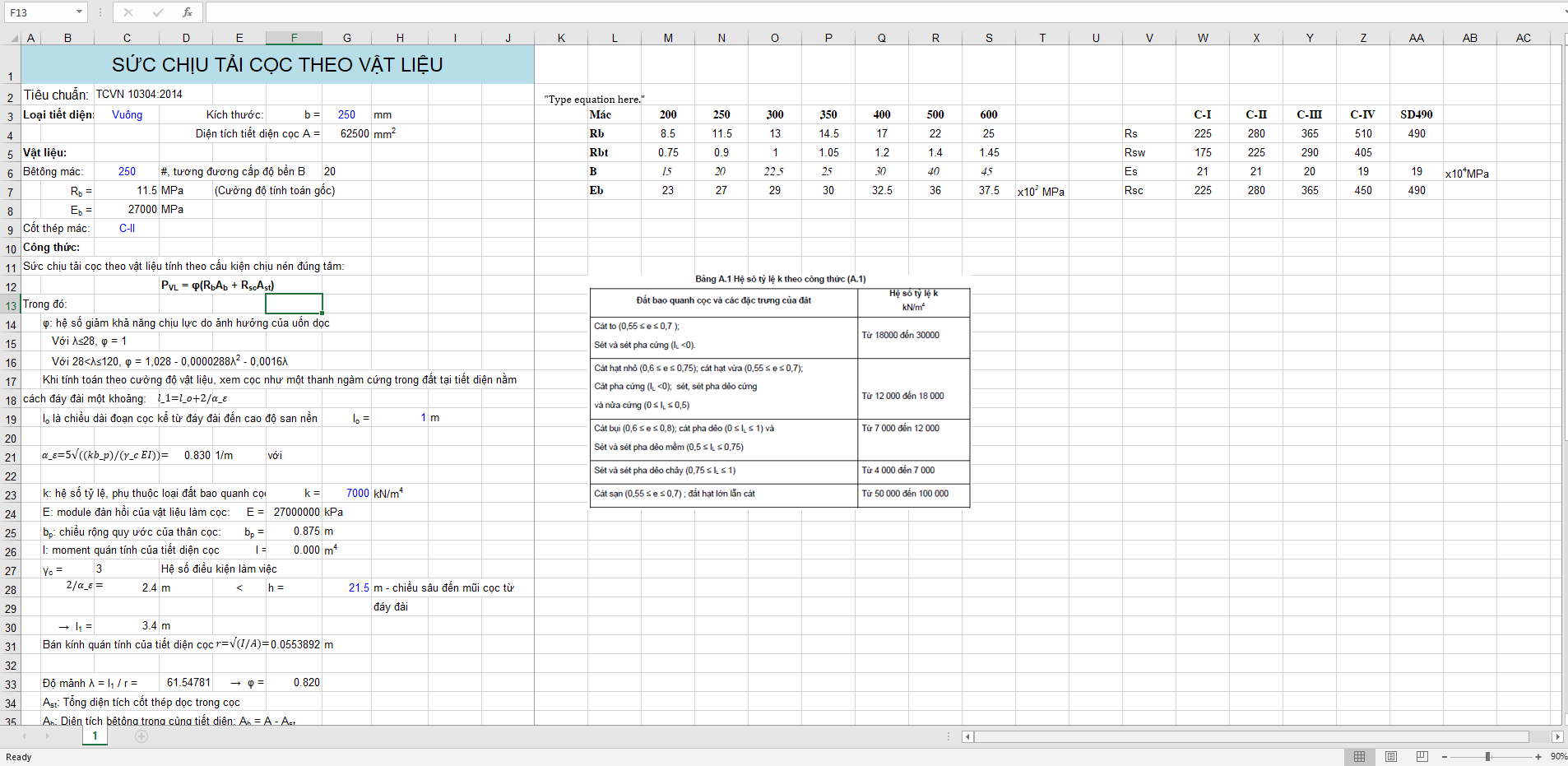Click the Enter checkmark icon in formula bar
Image resolution: width=1568 pixels, height=766 pixels.
click(158, 12)
